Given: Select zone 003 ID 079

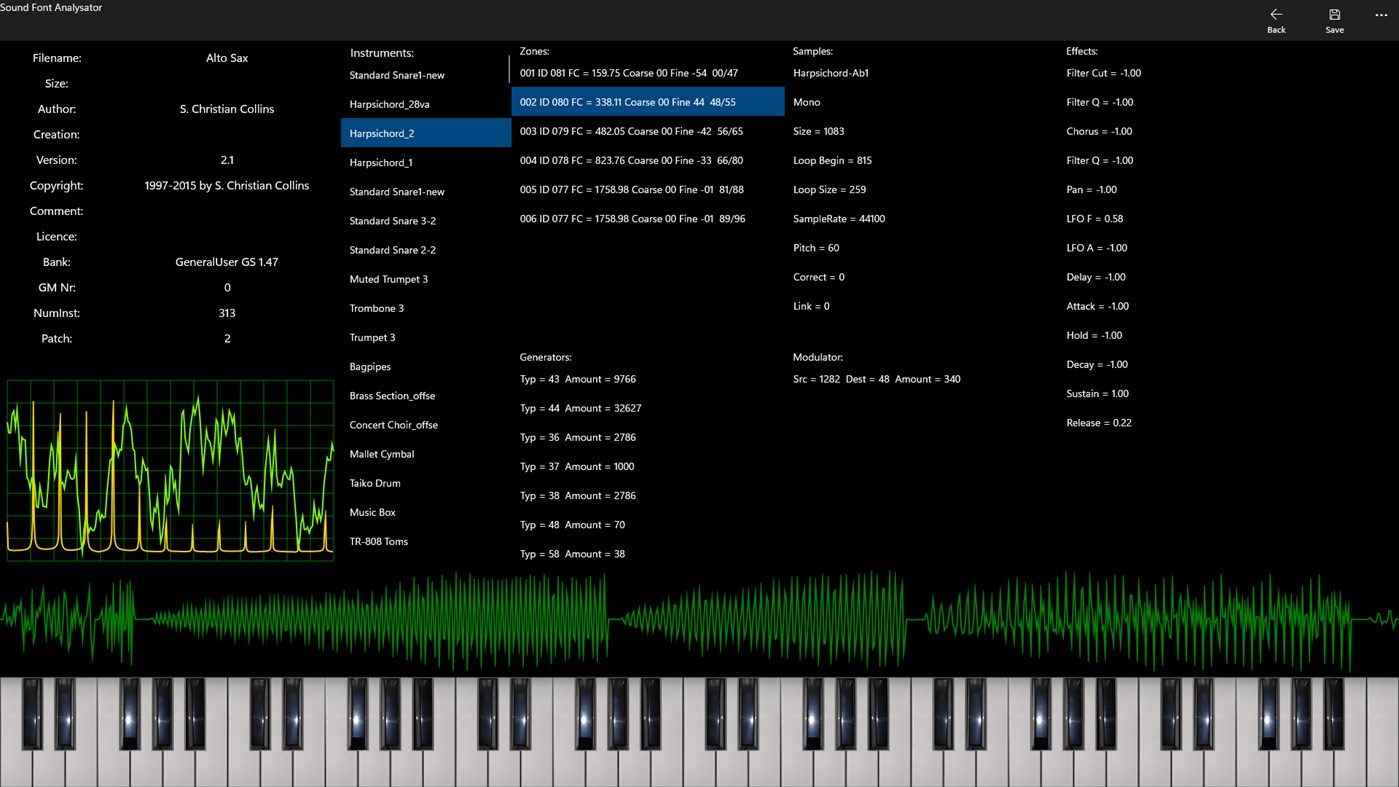Looking at the screenshot, I should 633,131.
